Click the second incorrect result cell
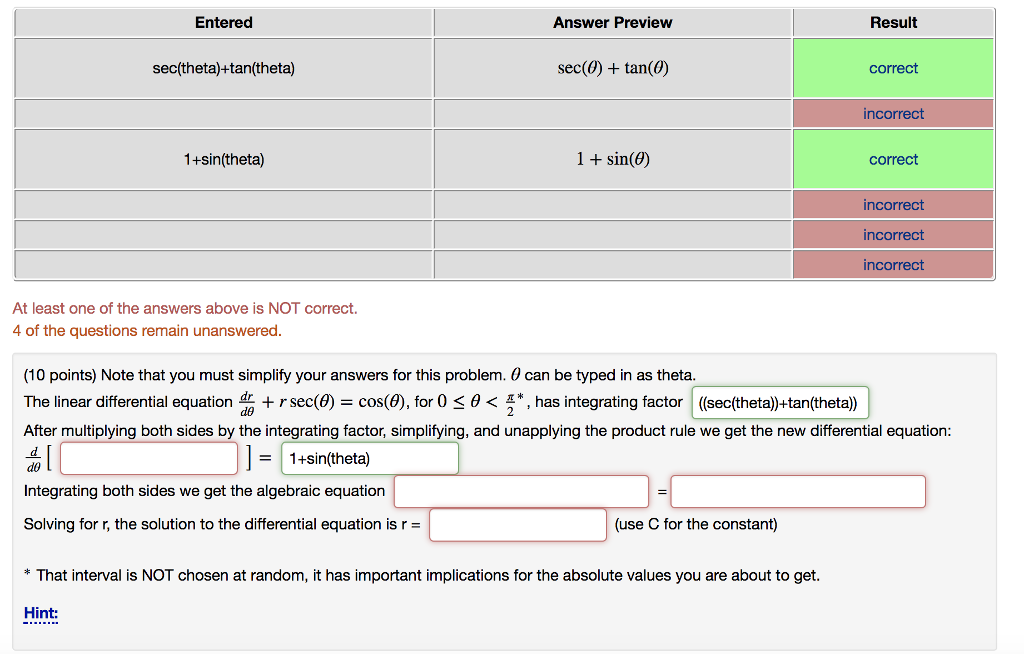Screen dimensions: 1024x654 893,204
